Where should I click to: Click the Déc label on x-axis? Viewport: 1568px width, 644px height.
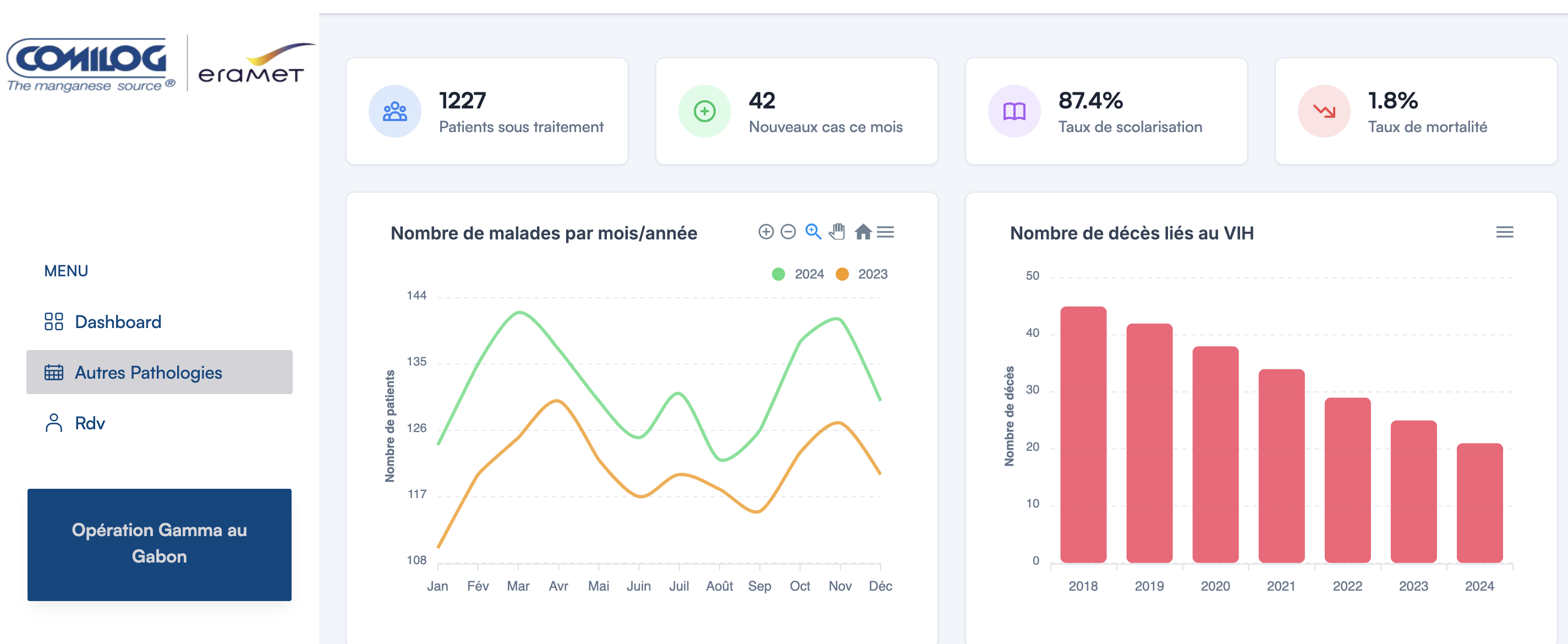tap(880, 586)
